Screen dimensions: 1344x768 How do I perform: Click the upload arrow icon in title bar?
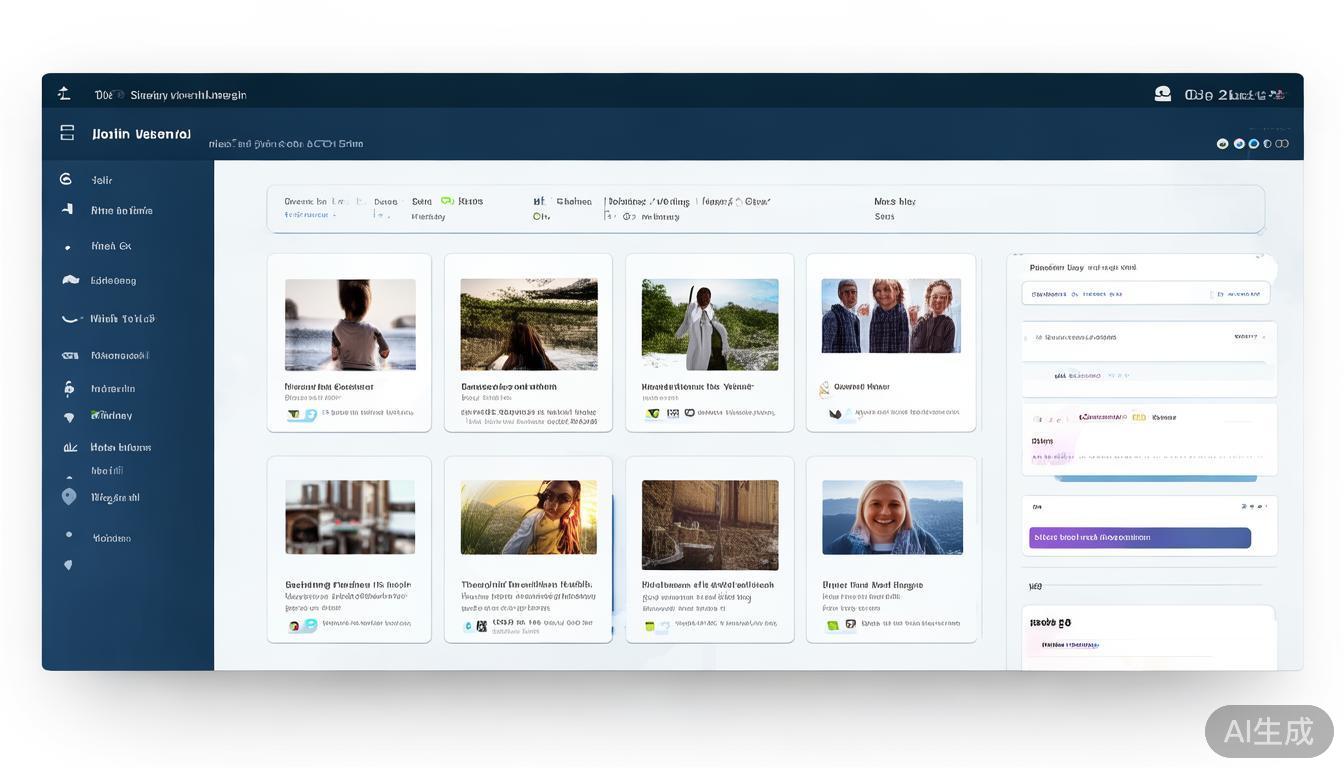pos(64,94)
